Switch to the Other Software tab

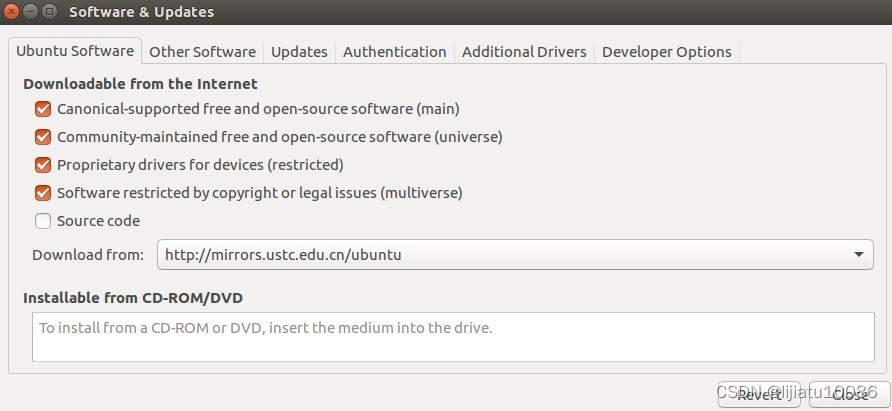(x=203, y=52)
